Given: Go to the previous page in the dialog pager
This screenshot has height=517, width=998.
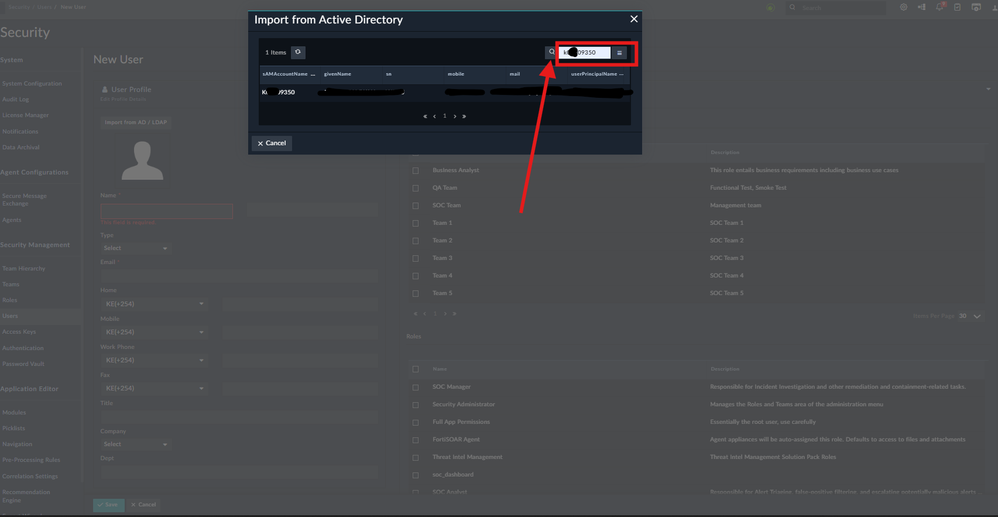Looking at the screenshot, I should coord(435,117).
